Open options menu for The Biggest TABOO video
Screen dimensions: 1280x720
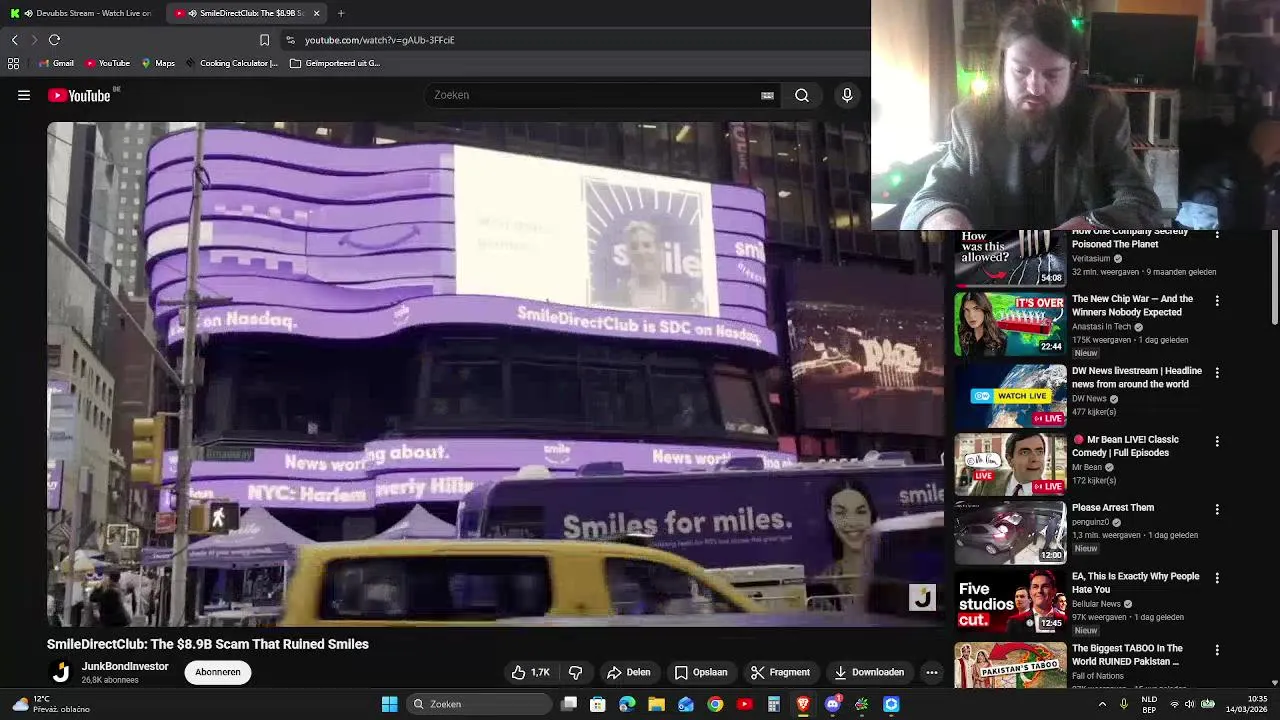tap(1217, 650)
